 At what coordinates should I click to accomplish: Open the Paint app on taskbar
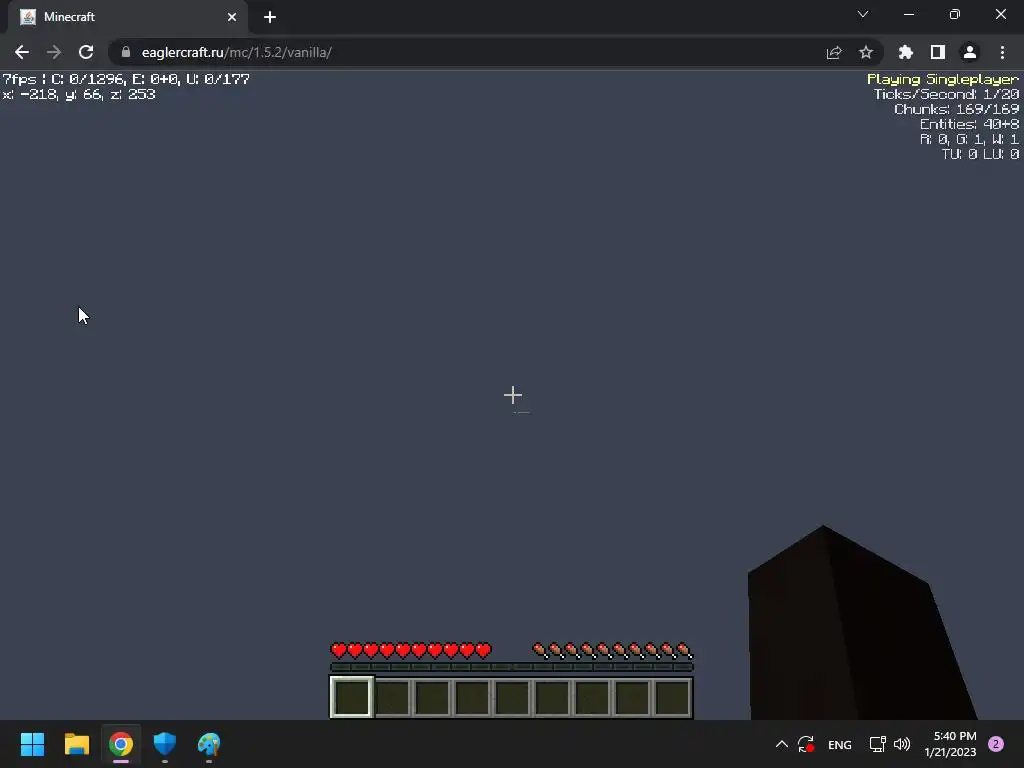pyautogui.click(x=209, y=744)
